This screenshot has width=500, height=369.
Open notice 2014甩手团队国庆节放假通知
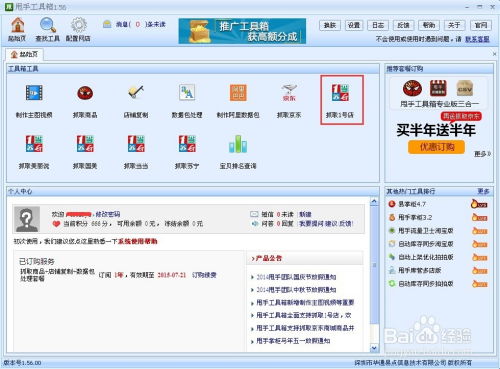296,277
